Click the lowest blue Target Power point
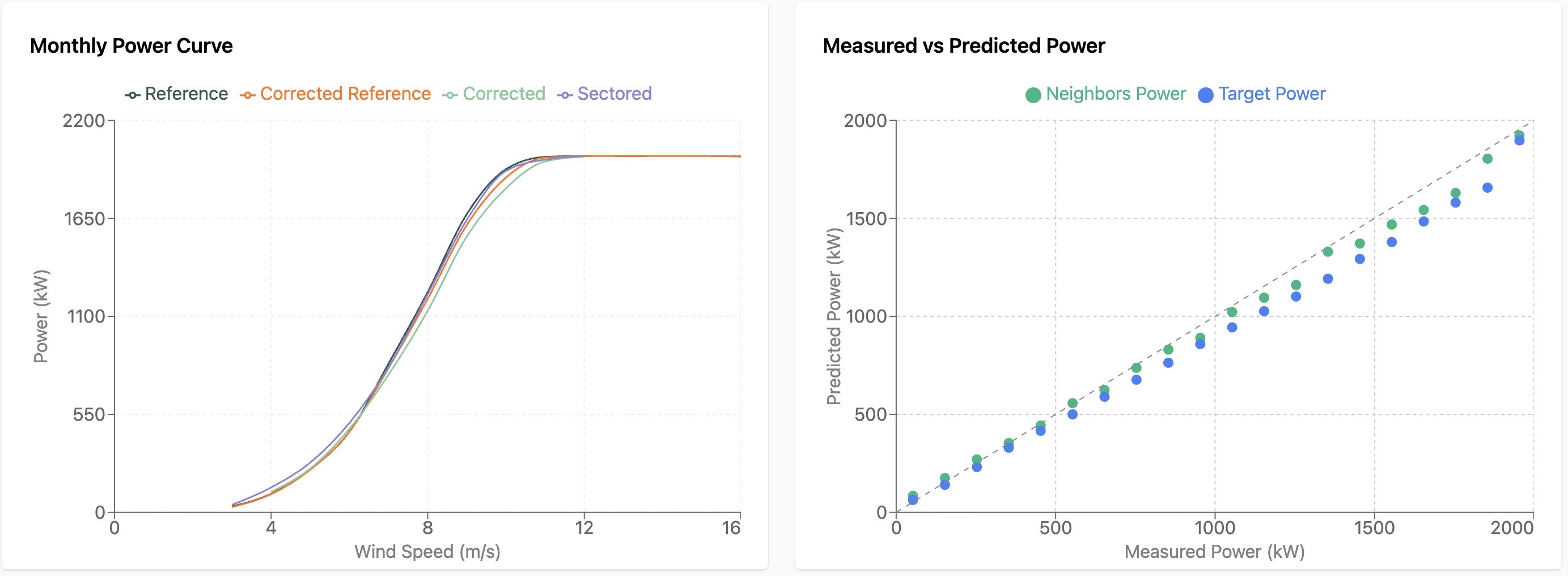 913,500
